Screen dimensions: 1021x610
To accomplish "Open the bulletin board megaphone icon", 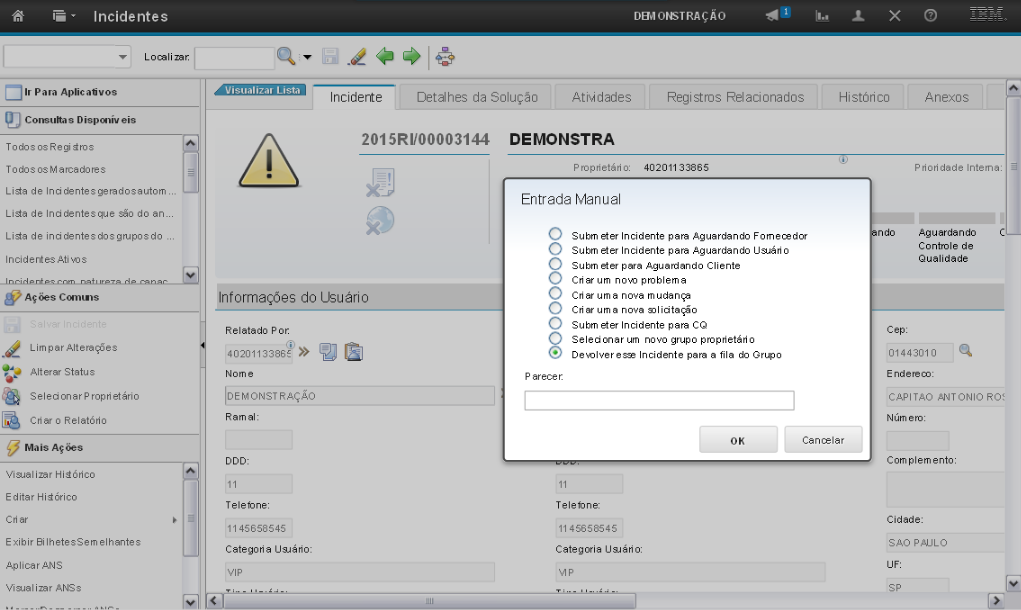I will (x=775, y=16).
